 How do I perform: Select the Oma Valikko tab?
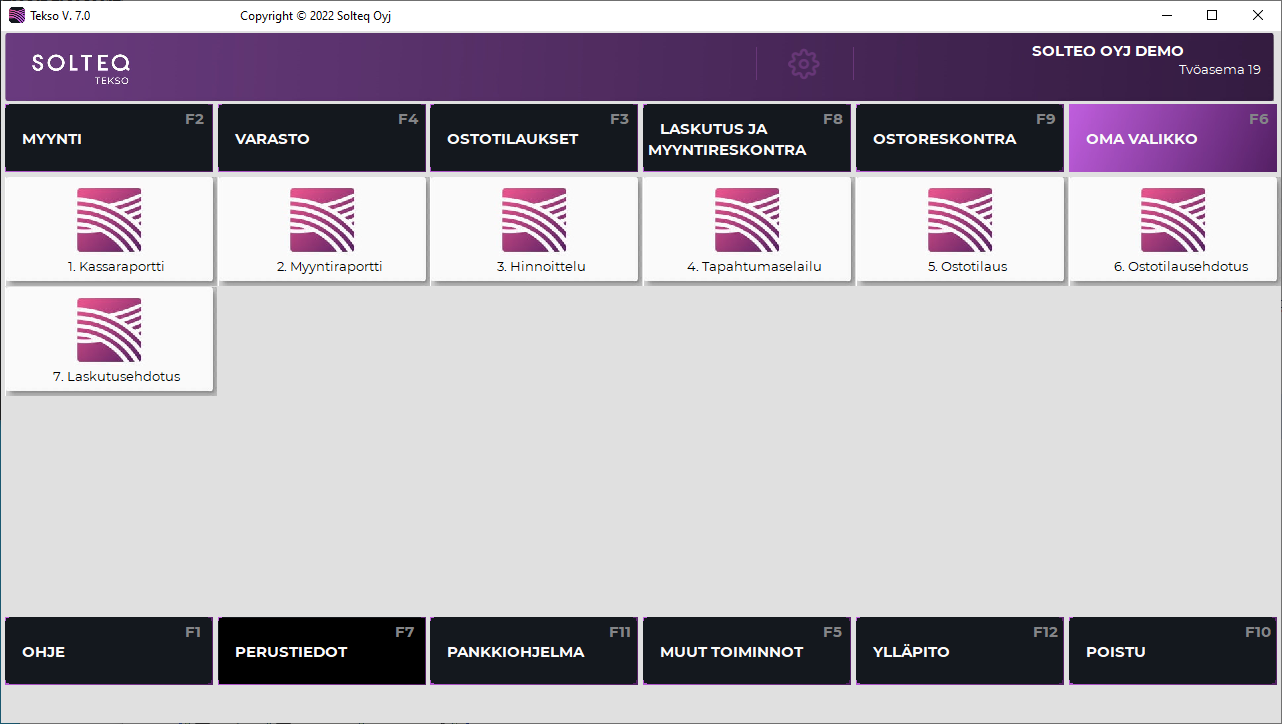coord(1173,139)
